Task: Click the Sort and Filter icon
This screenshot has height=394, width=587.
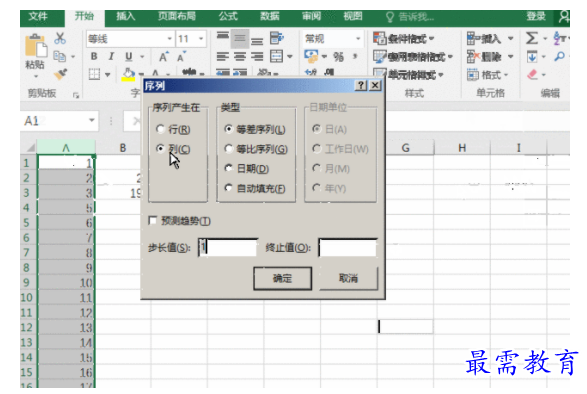Action: click(560, 38)
